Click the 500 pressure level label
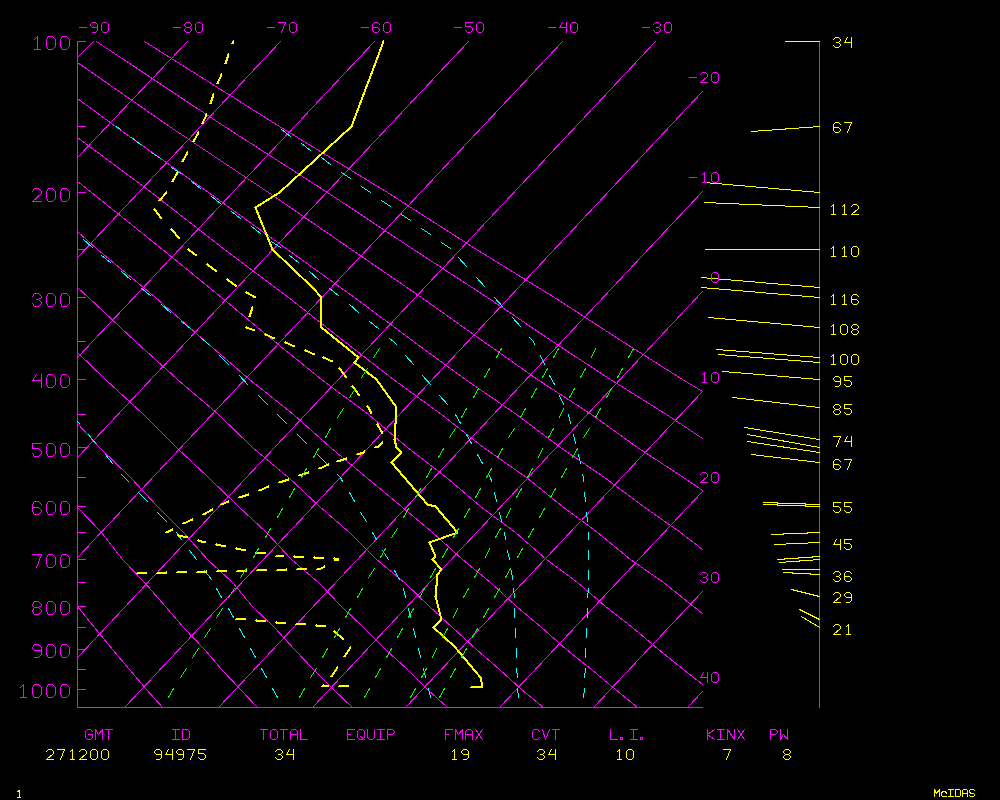The image size is (1000, 800). 51,450
